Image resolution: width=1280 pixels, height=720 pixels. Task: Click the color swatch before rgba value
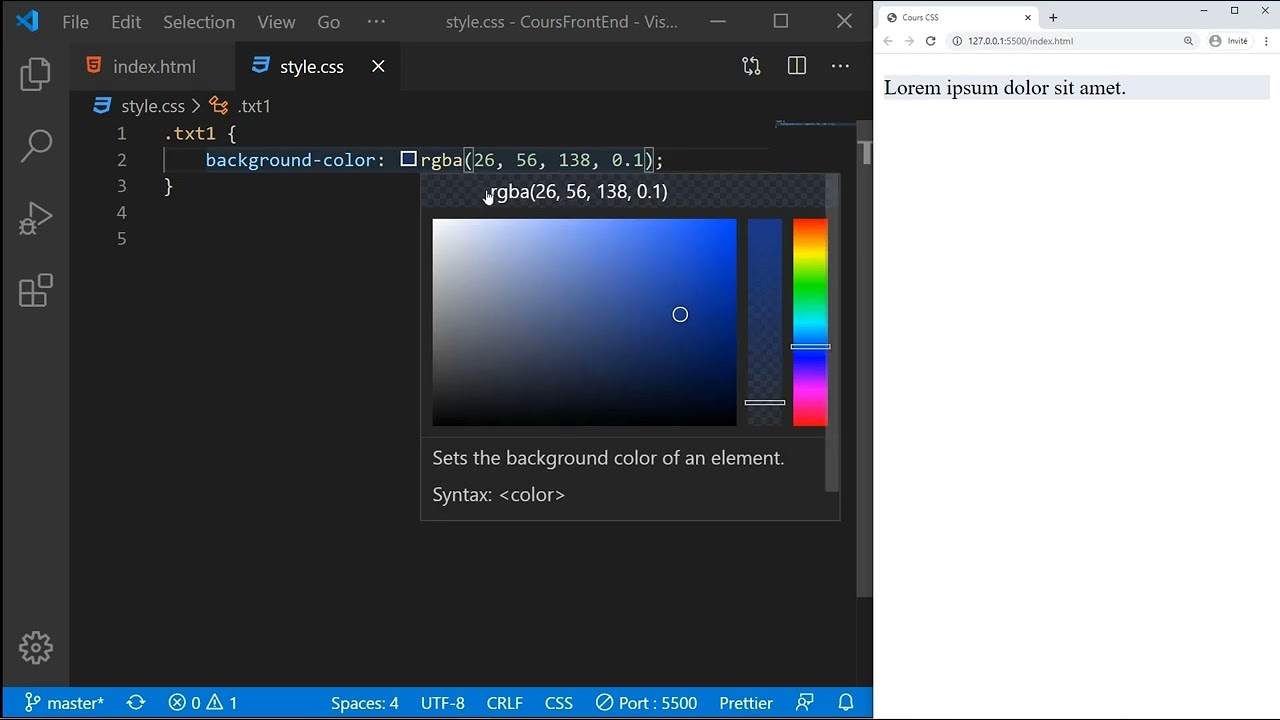pyautogui.click(x=408, y=159)
